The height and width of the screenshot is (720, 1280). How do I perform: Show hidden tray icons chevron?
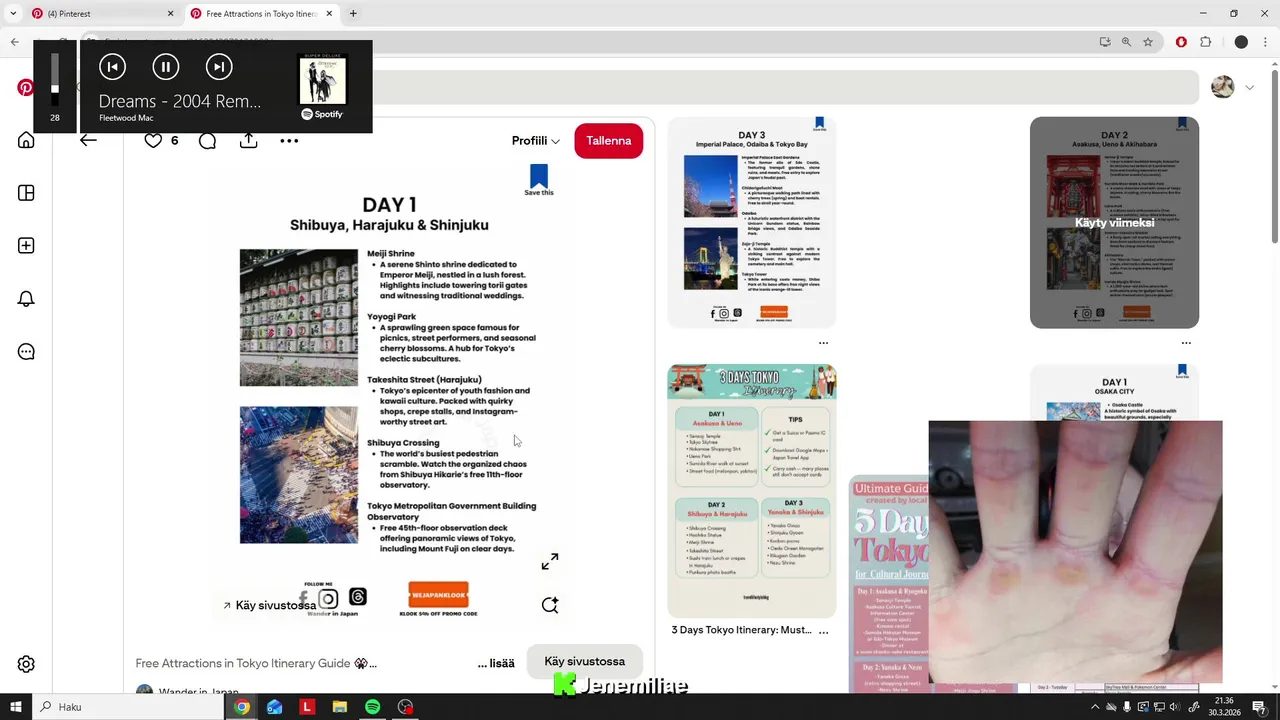tap(1094, 707)
